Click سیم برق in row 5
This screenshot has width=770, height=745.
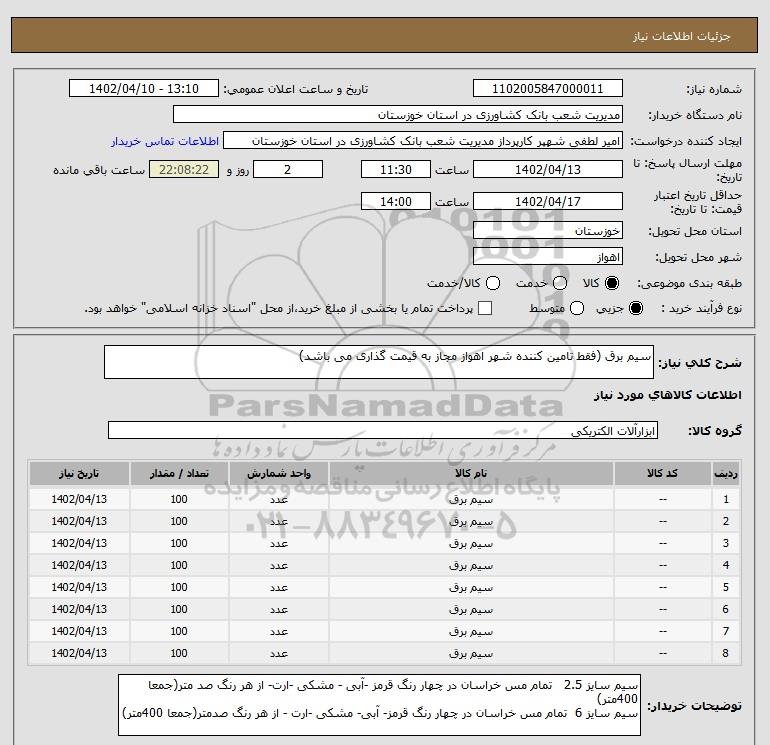(x=470, y=587)
